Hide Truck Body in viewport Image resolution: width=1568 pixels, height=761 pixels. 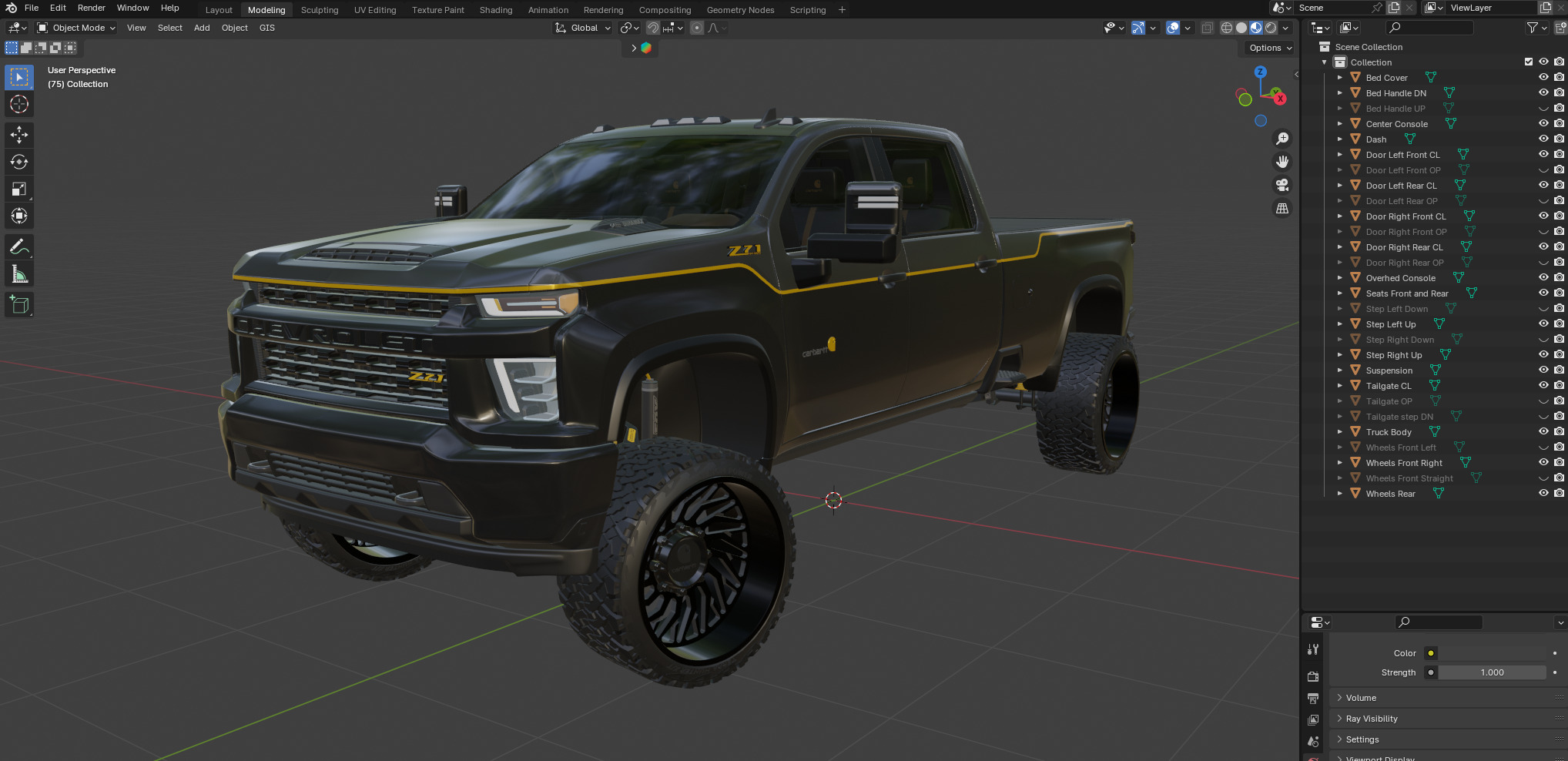[x=1543, y=431]
